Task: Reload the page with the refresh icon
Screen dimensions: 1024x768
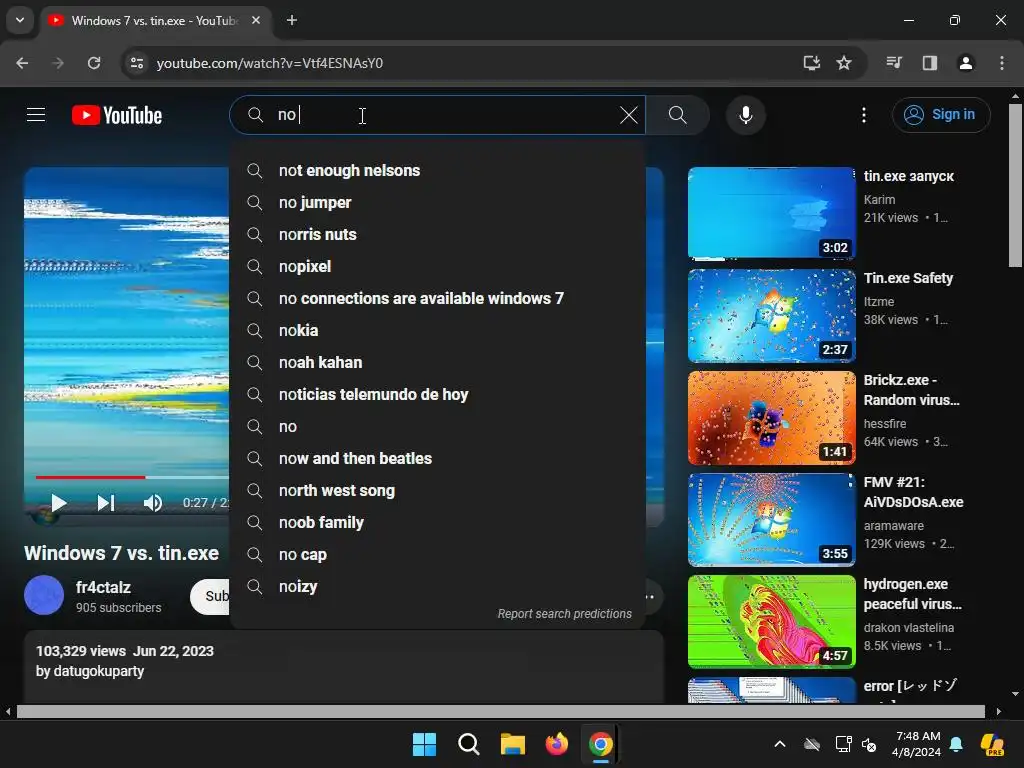Action: click(94, 63)
